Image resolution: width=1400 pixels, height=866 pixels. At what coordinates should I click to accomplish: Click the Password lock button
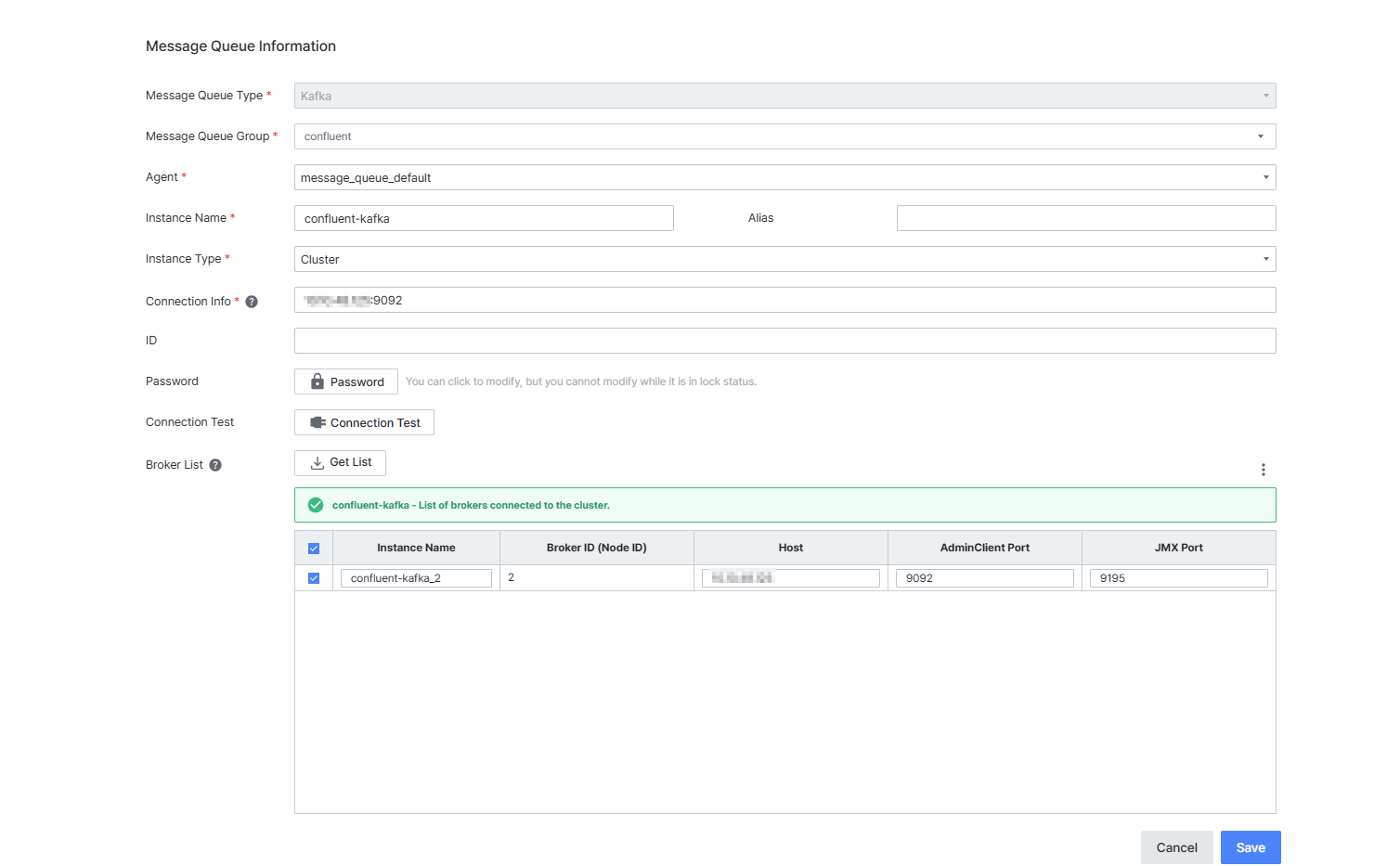[346, 381]
